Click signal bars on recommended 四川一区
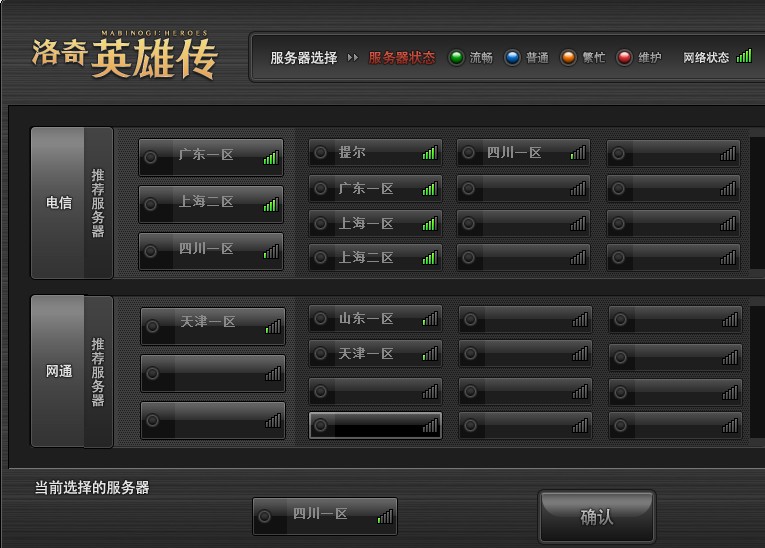 [271, 252]
